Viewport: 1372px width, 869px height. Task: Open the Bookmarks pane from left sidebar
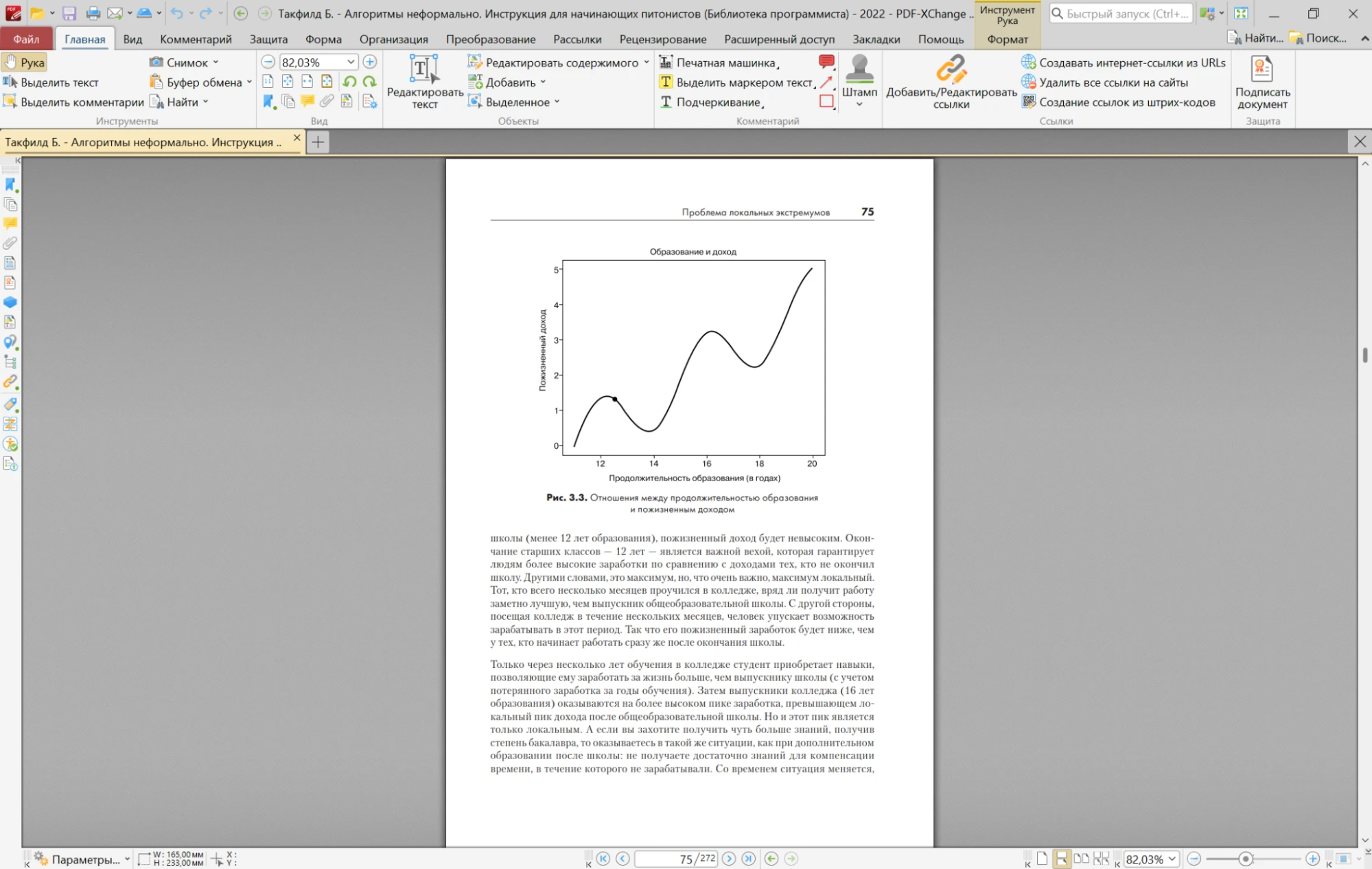coord(10,185)
